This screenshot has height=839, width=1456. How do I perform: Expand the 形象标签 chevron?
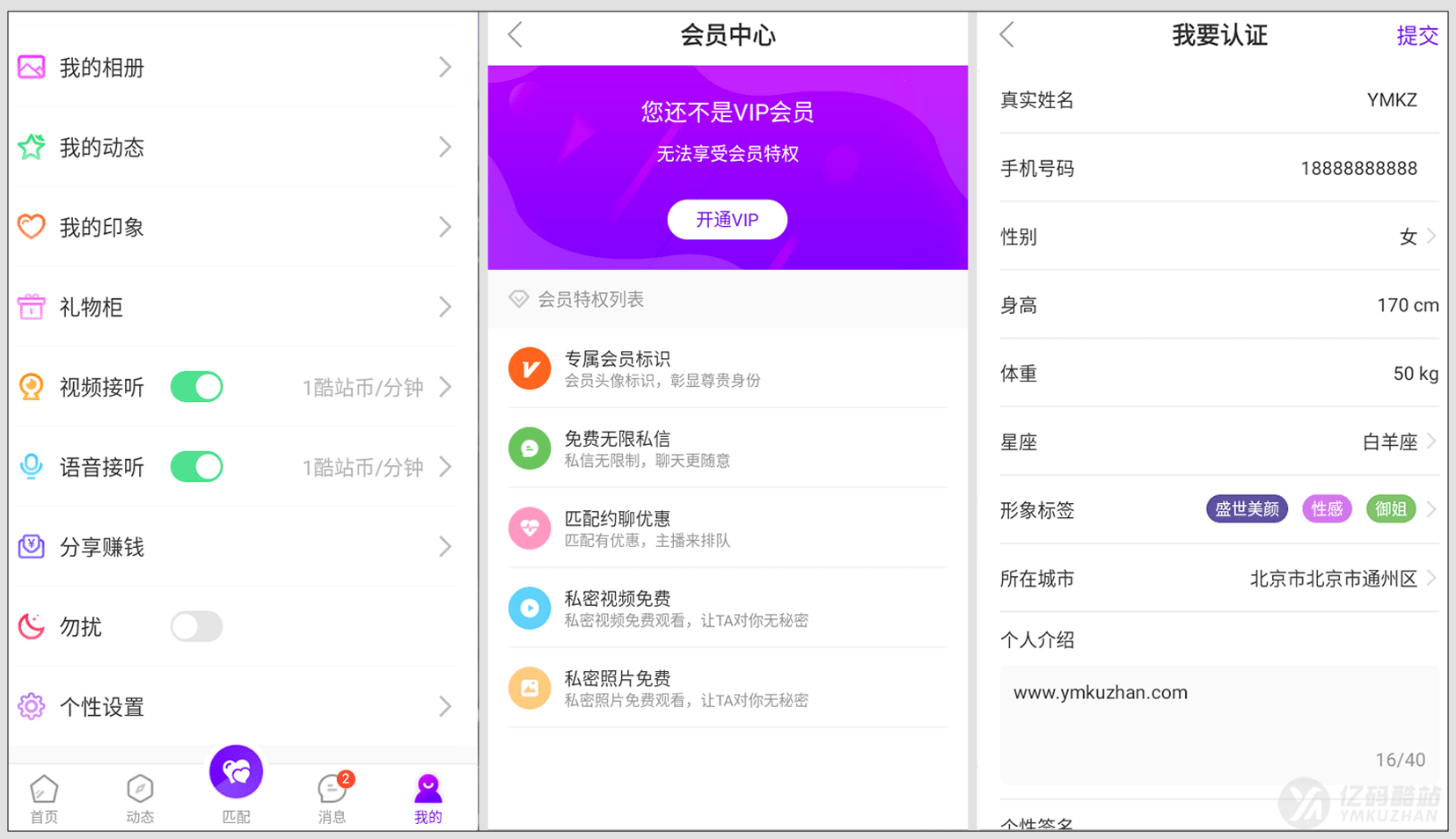[x=1434, y=509]
